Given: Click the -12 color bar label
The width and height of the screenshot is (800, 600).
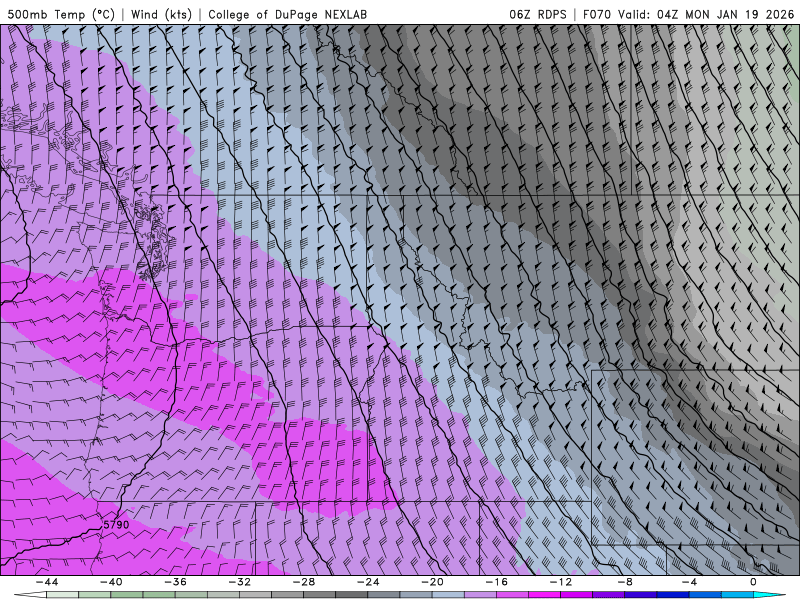Looking at the screenshot, I should 561,582.
